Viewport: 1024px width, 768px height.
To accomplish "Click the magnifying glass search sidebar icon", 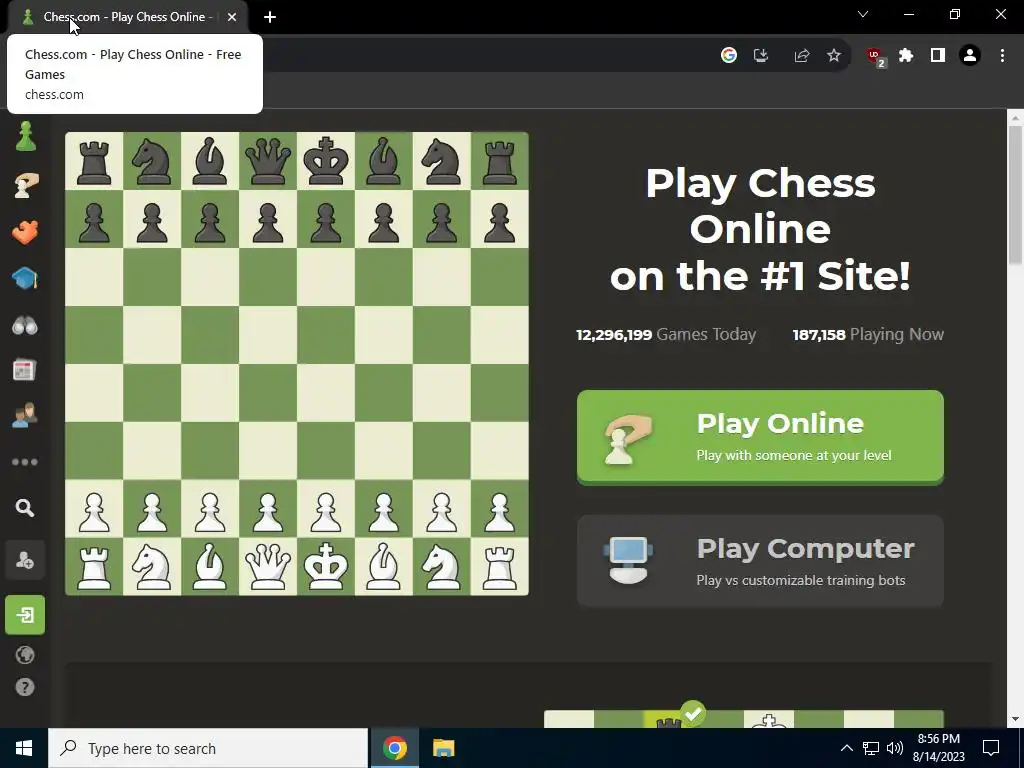I will 25,507.
